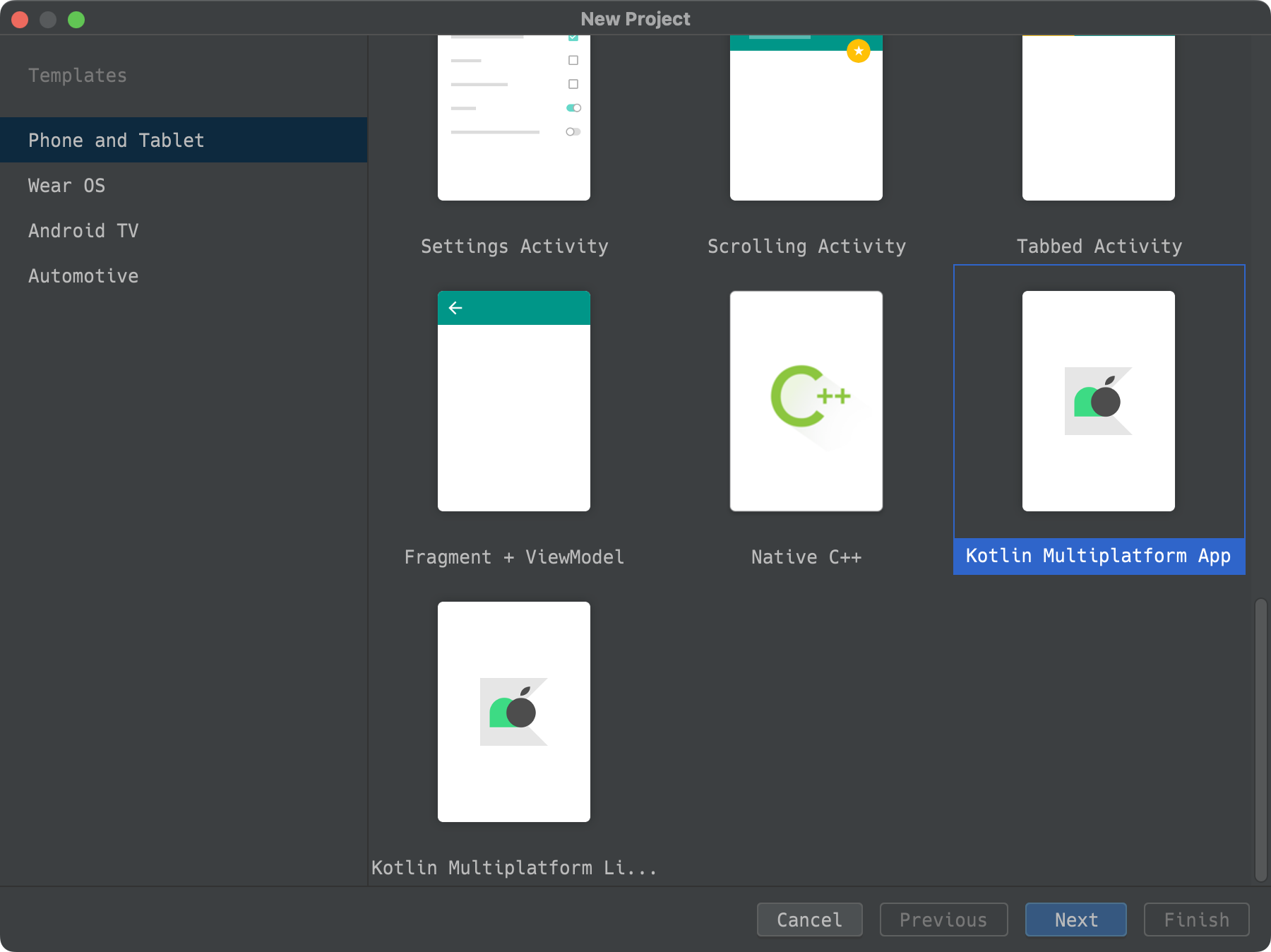Viewport: 1271px width, 952px height.
Task: Click the Settings Activity label
Action: [514, 246]
